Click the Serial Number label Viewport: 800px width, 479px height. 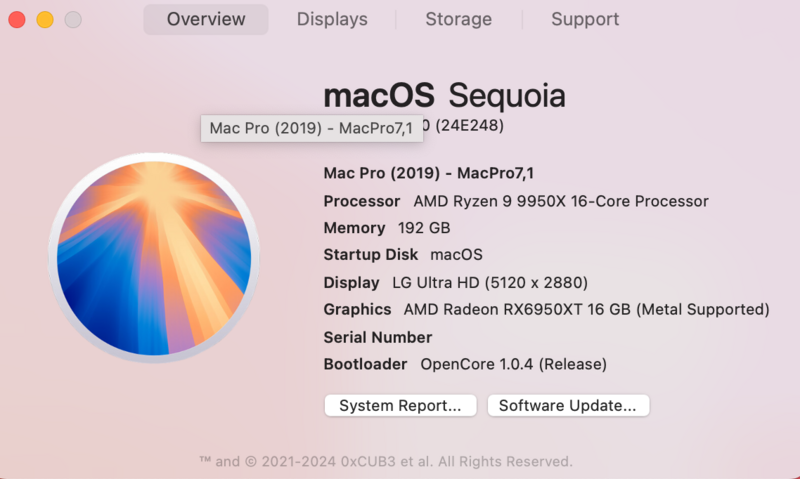click(378, 337)
